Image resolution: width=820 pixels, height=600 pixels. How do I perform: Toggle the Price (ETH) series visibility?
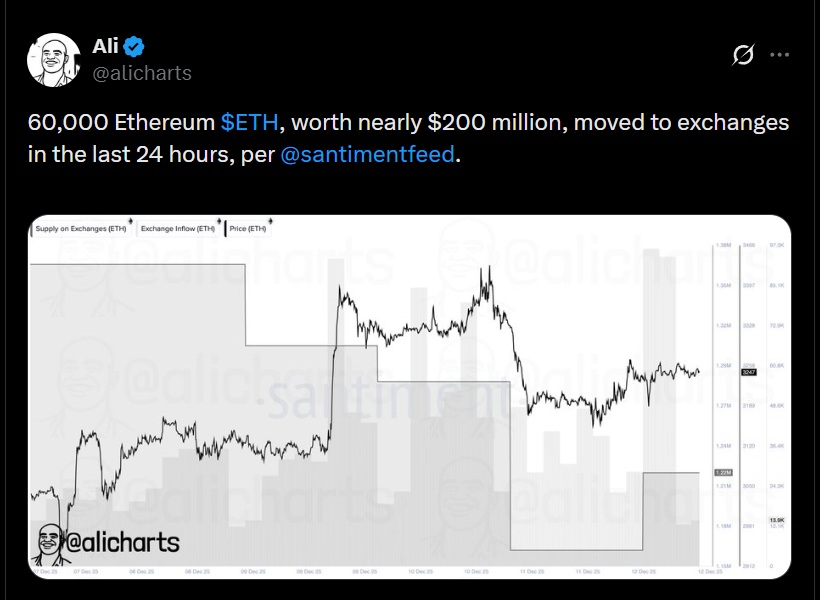coord(250,228)
